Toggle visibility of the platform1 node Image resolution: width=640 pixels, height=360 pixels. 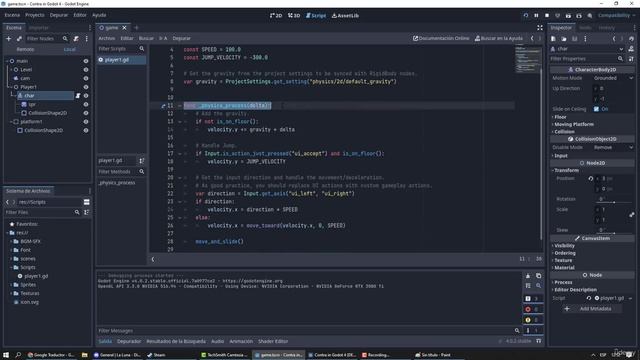point(86,122)
